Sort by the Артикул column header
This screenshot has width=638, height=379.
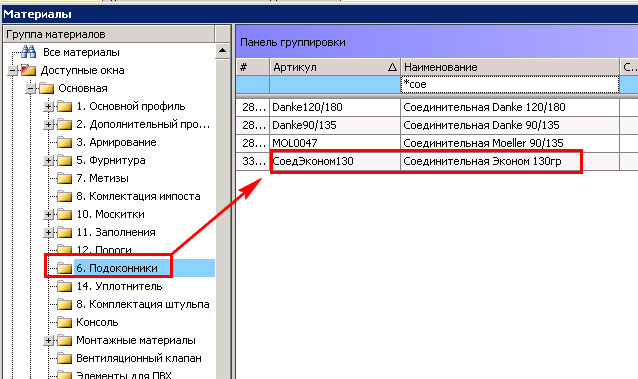tap(334, 67)
